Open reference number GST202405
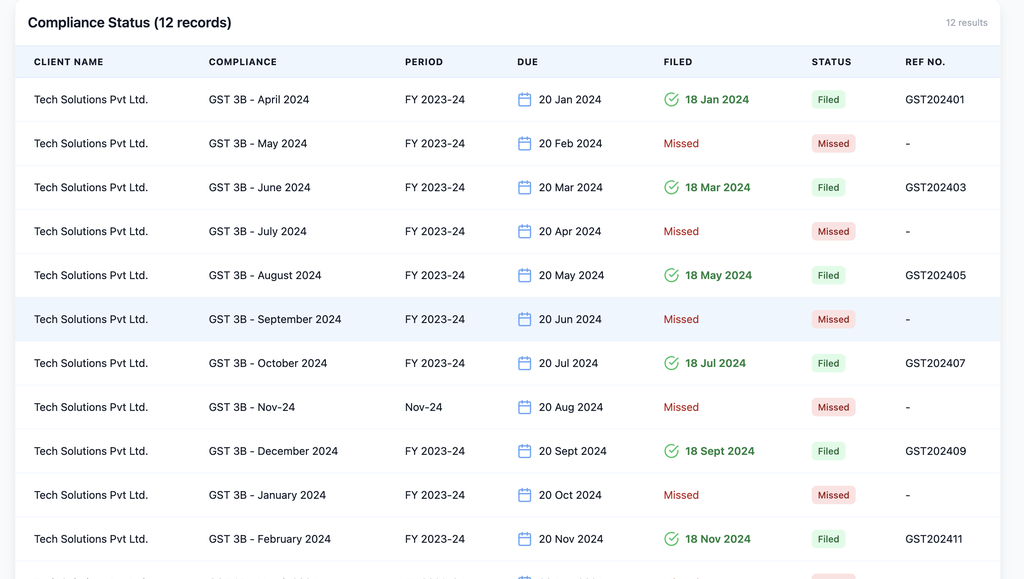The height and width of the screenshot is (579, 1024). 935,276
